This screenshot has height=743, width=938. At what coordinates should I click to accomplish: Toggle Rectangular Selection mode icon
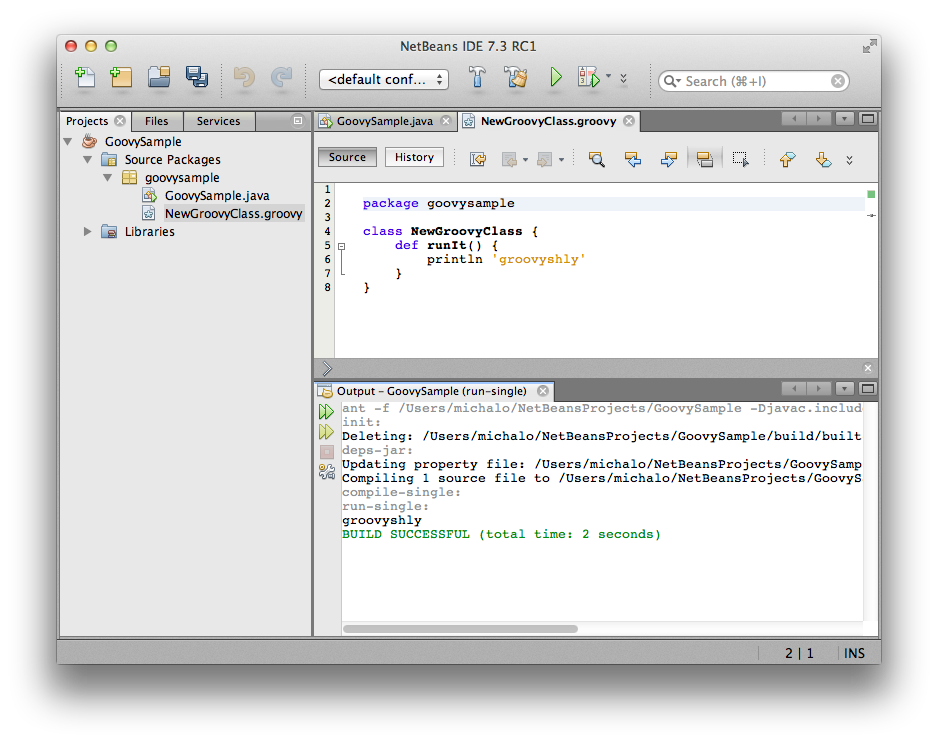(741, 159)
